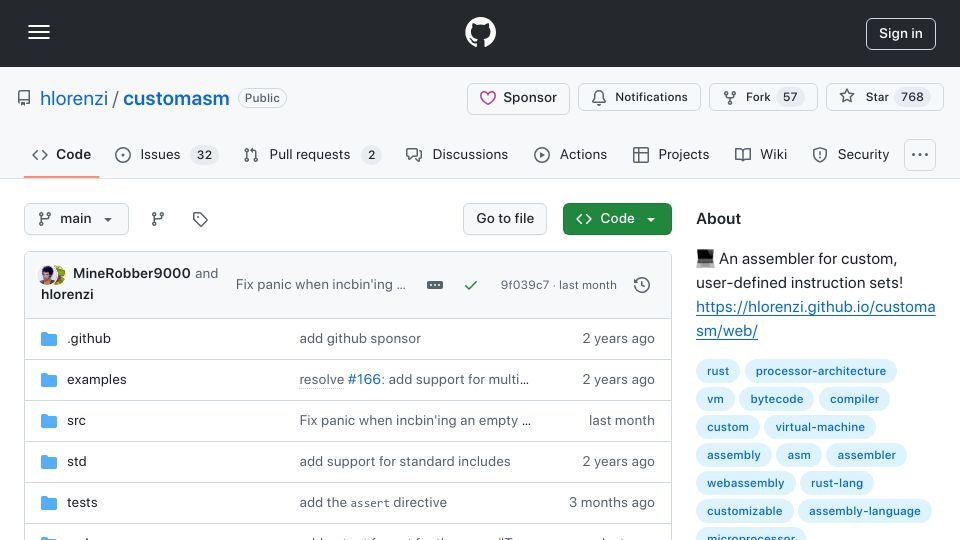Select the virtual-machine topic tag
The width and height of the screenshot is (960, 540).
click(x=820, y=427)
